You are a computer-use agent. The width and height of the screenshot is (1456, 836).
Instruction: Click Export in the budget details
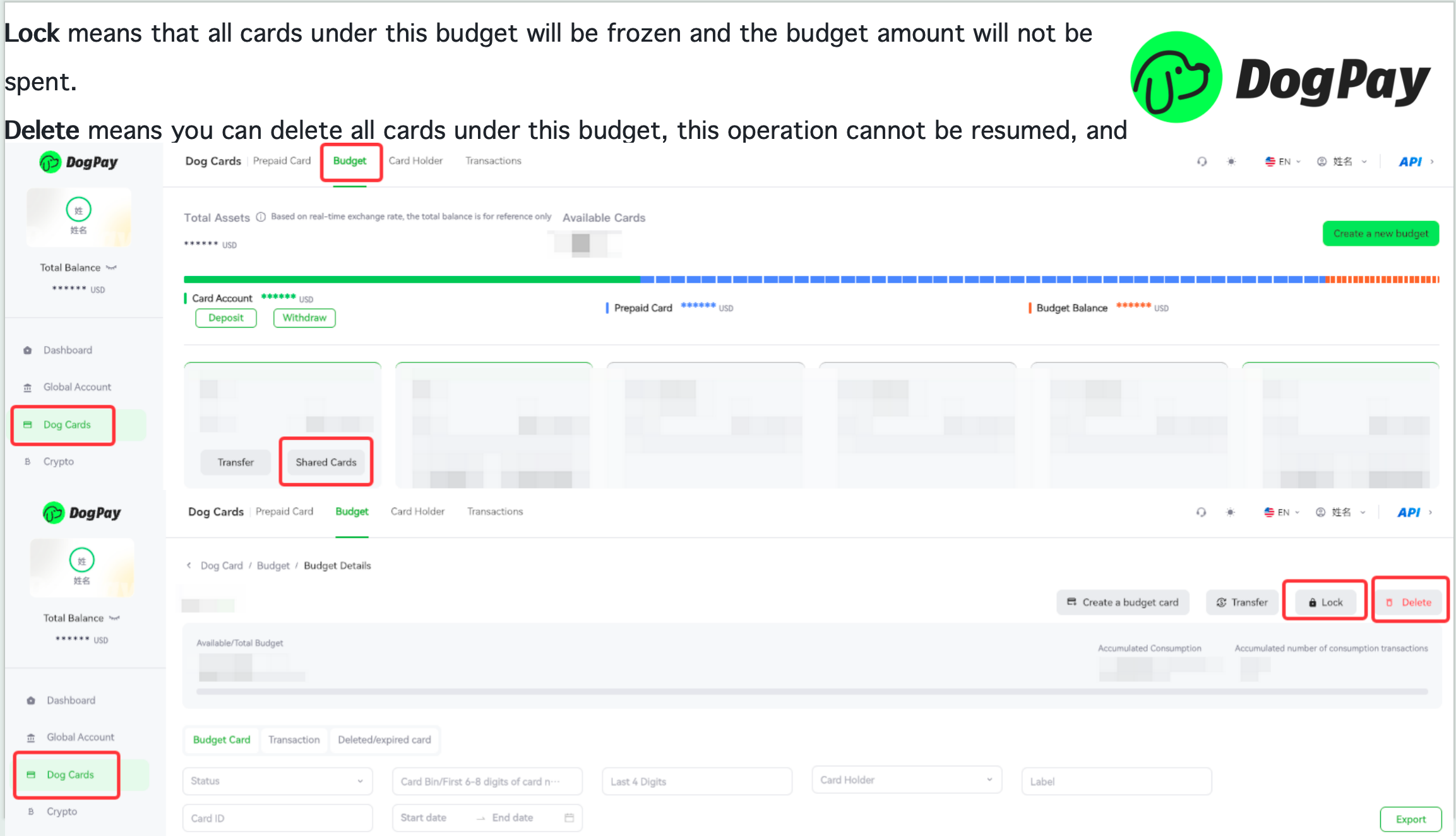1411,819
